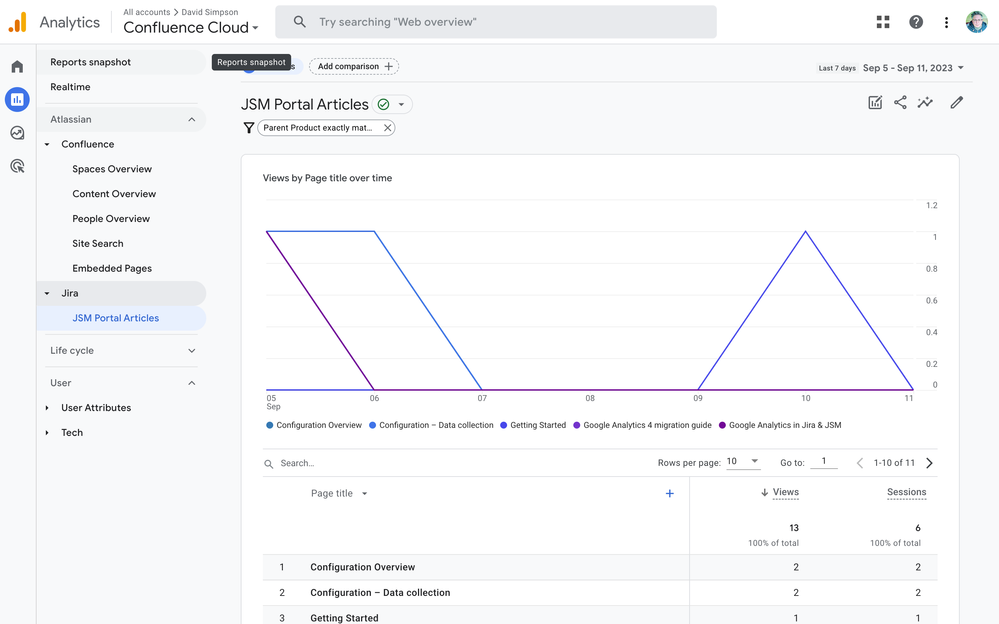Open the Insights sparkline icon
The height and width of the screenshot is (624, 999).
925,102
